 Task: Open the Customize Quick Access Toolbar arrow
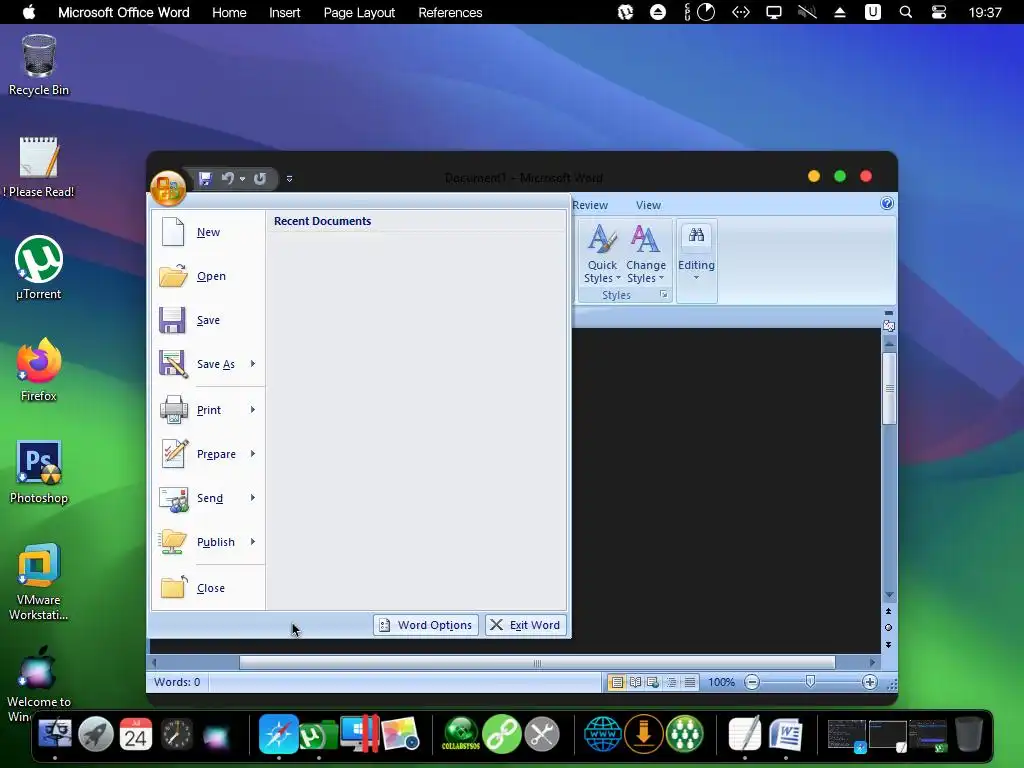pos(289,178)
